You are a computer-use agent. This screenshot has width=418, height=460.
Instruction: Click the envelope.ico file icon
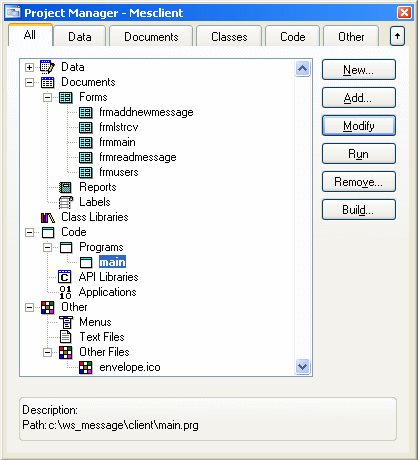coord(86,367)
